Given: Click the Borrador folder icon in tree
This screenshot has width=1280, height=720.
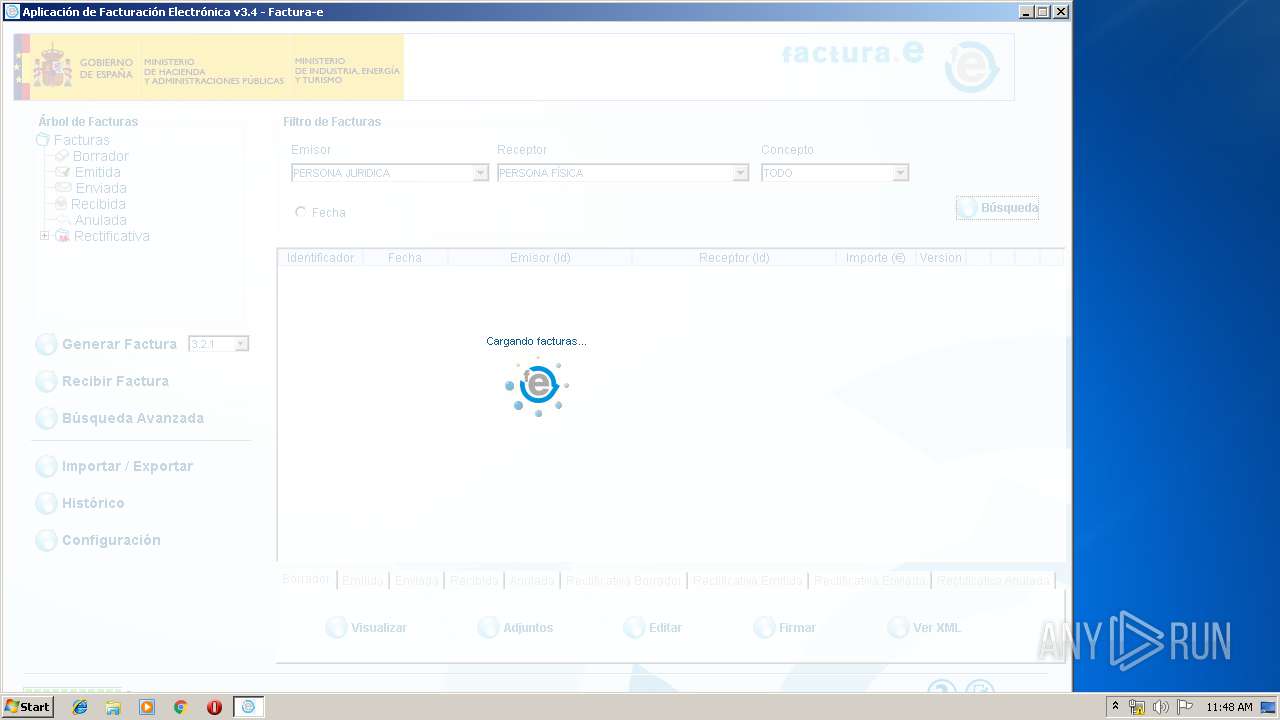Looking at the screenshot, I should pos(62,156).
